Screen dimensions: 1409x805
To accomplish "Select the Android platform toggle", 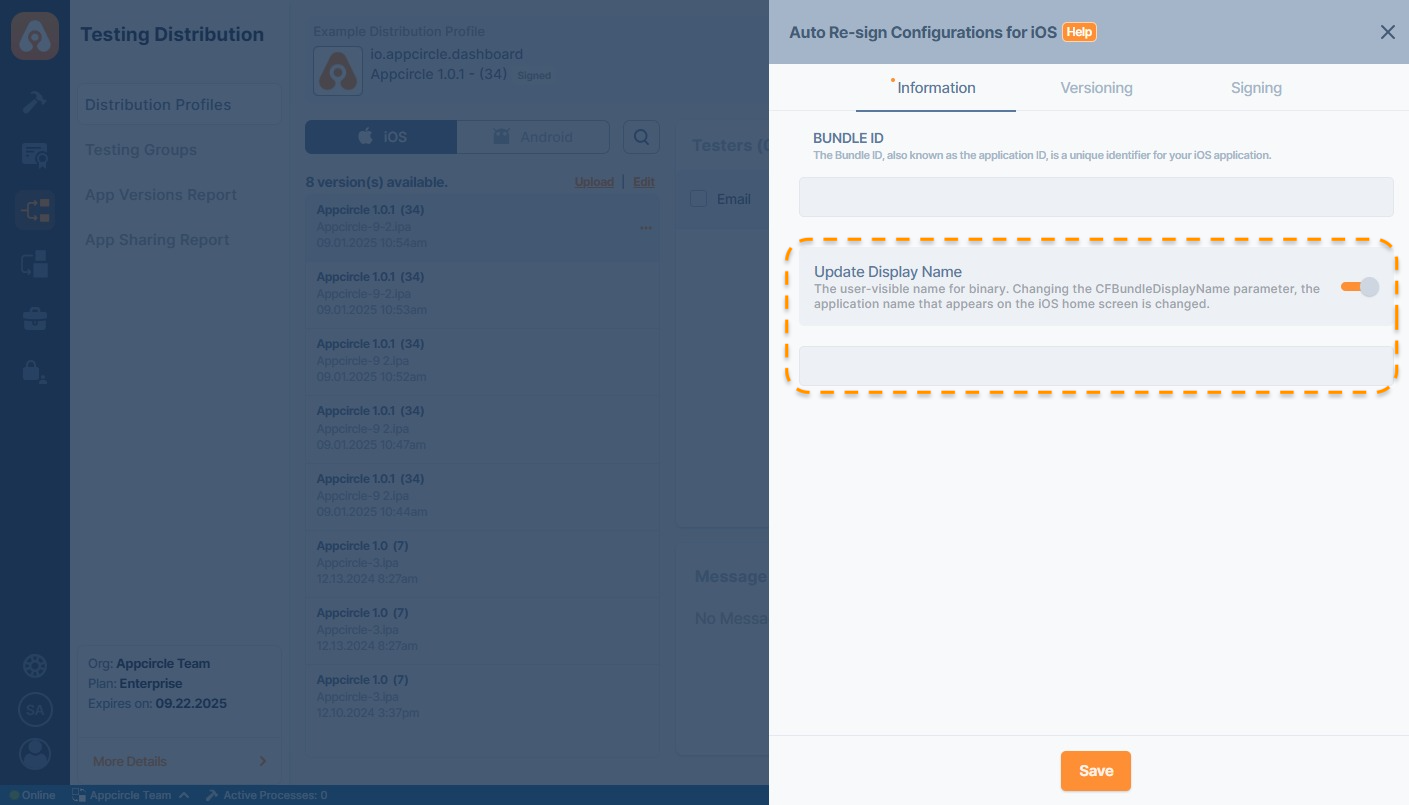I will 533,137.
